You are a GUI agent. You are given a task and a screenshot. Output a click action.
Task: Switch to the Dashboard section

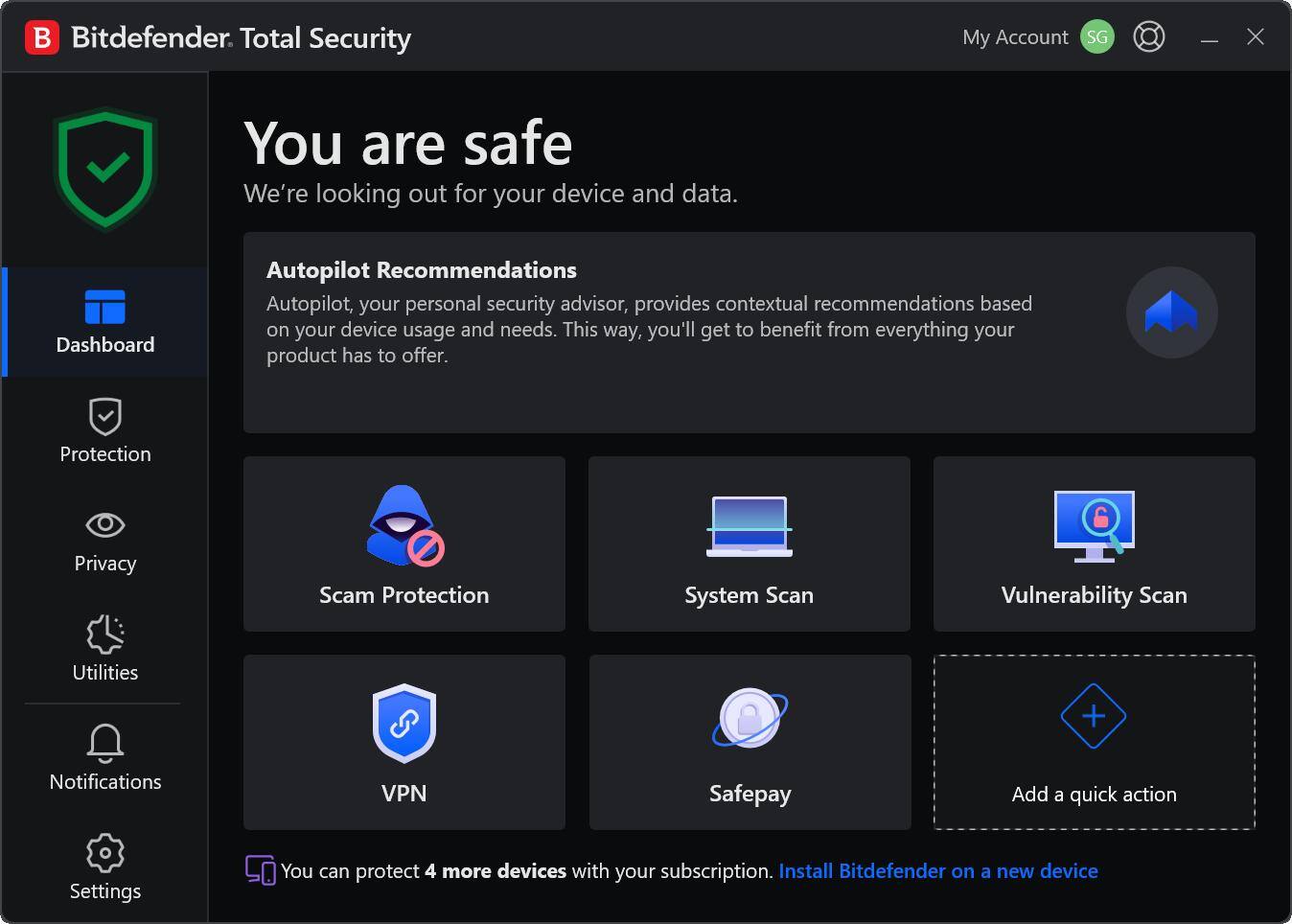pos(105,322)
